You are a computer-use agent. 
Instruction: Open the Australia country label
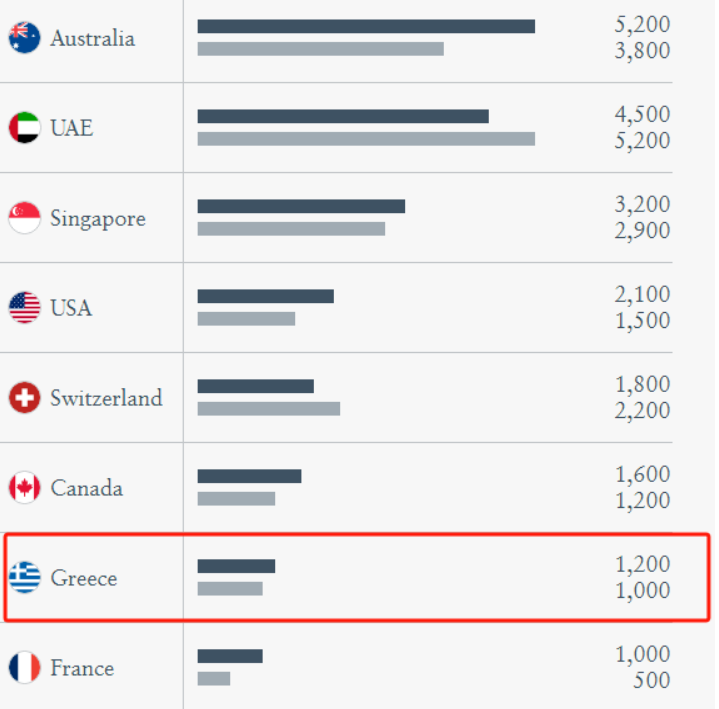(x=93, y=38)
